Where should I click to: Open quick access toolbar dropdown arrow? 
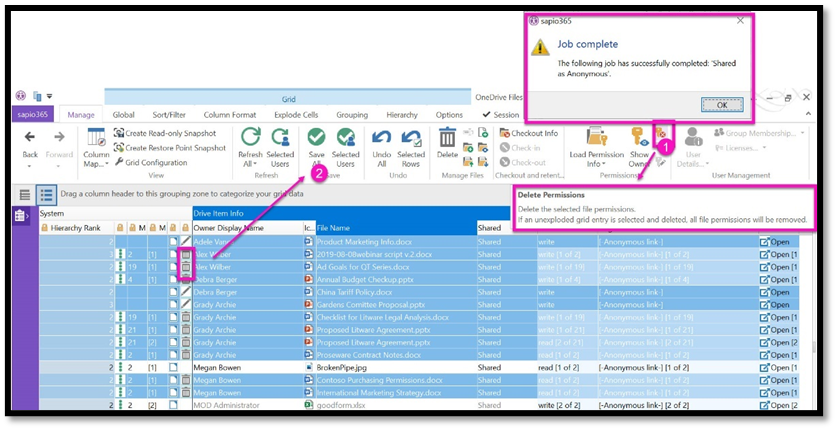pos(50,96)
